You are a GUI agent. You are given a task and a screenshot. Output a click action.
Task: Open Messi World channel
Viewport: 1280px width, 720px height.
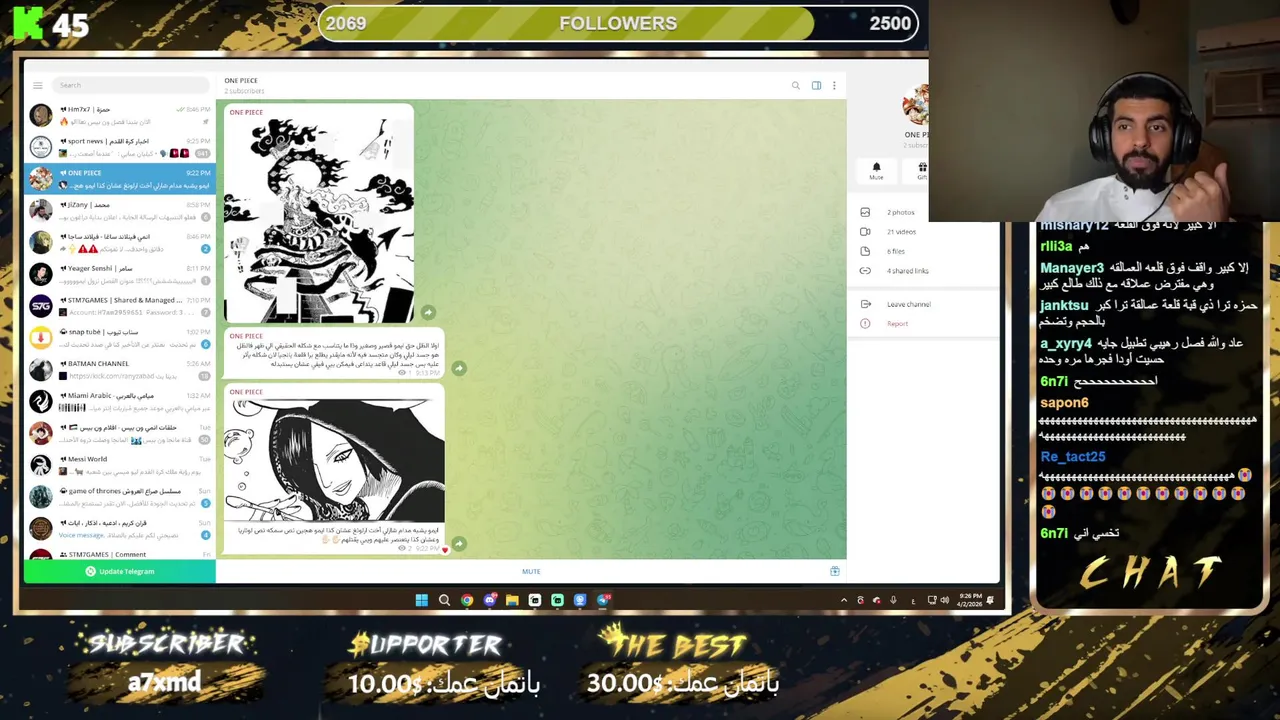point(120,465)
